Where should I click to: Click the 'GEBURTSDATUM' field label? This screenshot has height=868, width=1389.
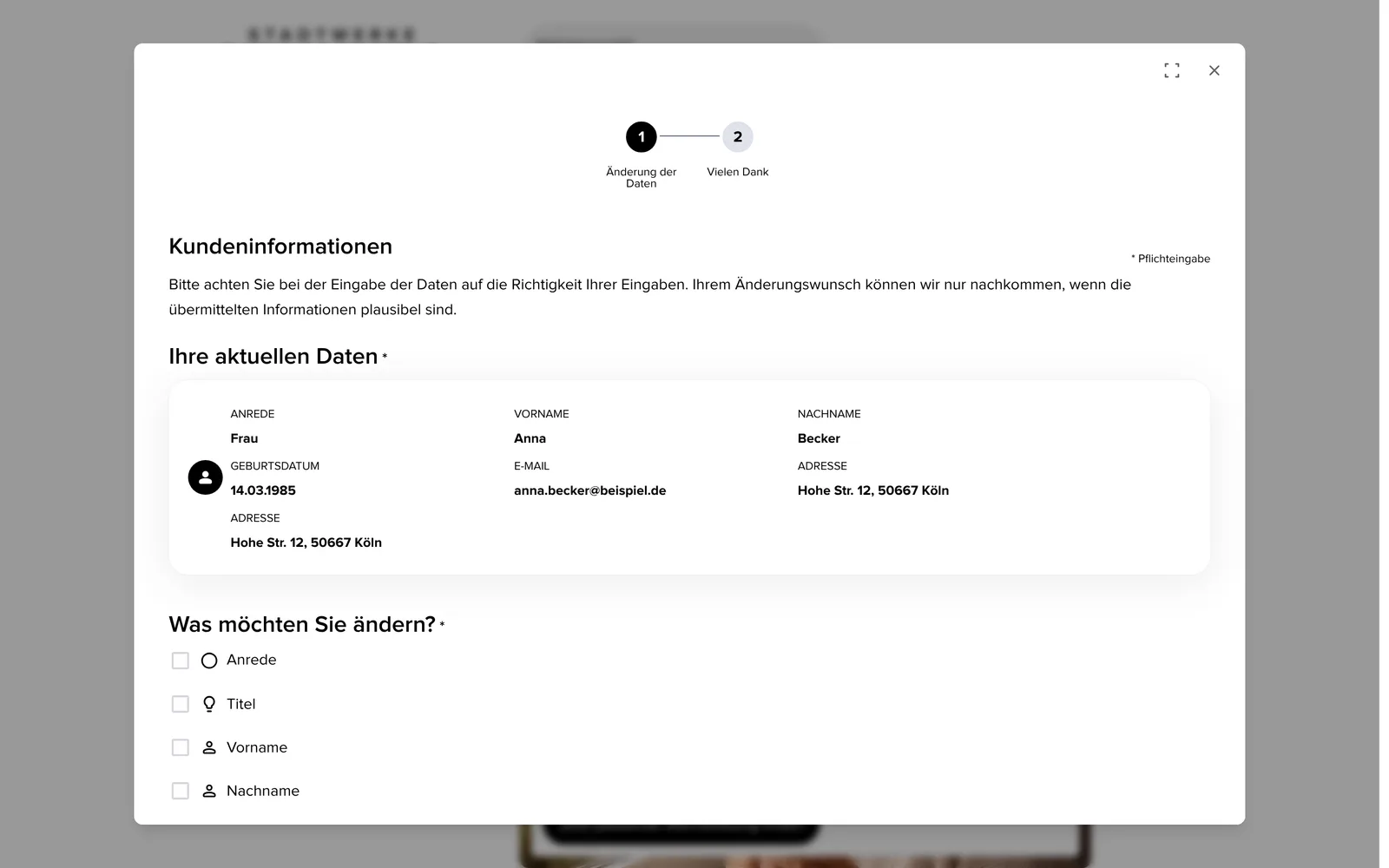click(x=275, y=466)
